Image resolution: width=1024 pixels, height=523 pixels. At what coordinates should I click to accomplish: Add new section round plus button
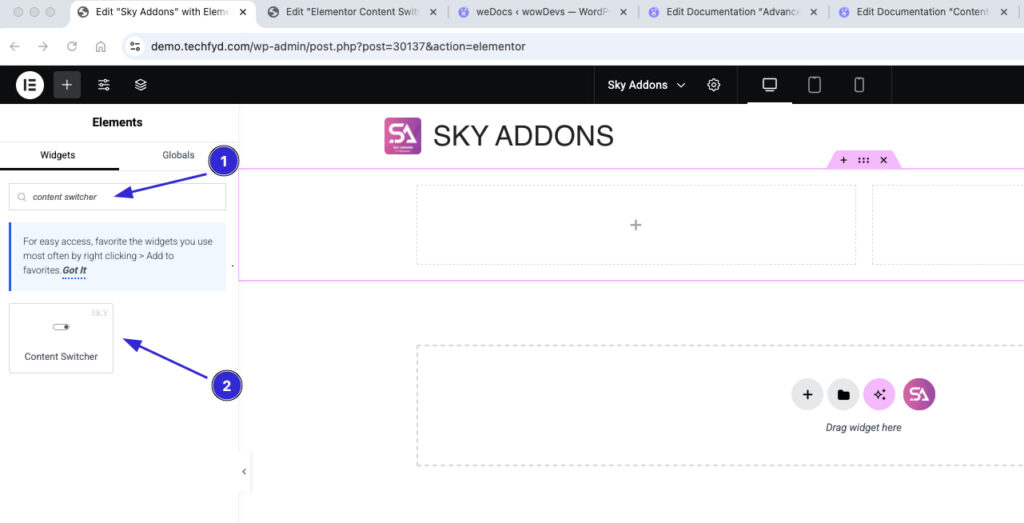click(x=807, y=394)
